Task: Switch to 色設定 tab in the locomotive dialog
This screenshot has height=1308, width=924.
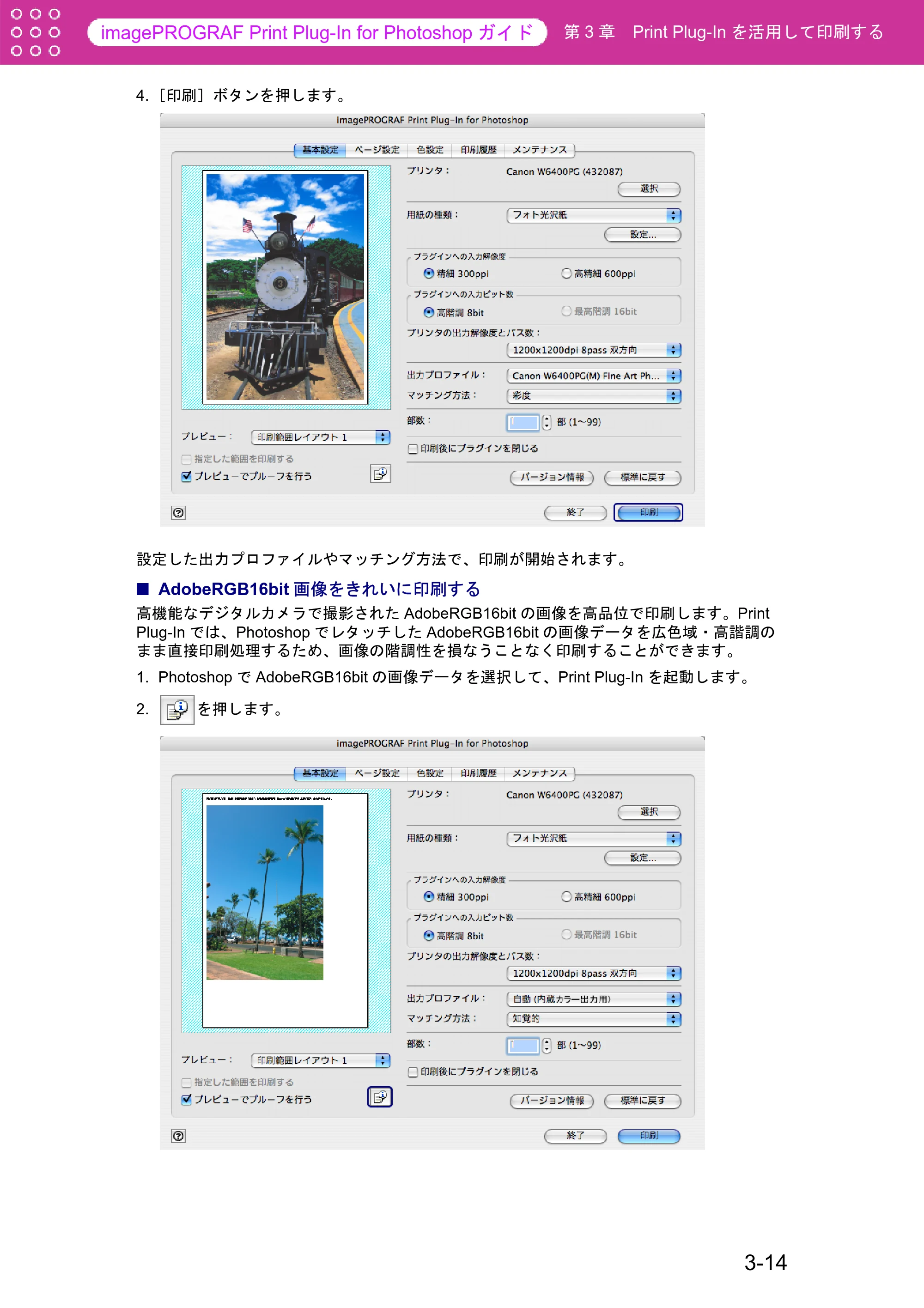Action: tap(430, 151)
